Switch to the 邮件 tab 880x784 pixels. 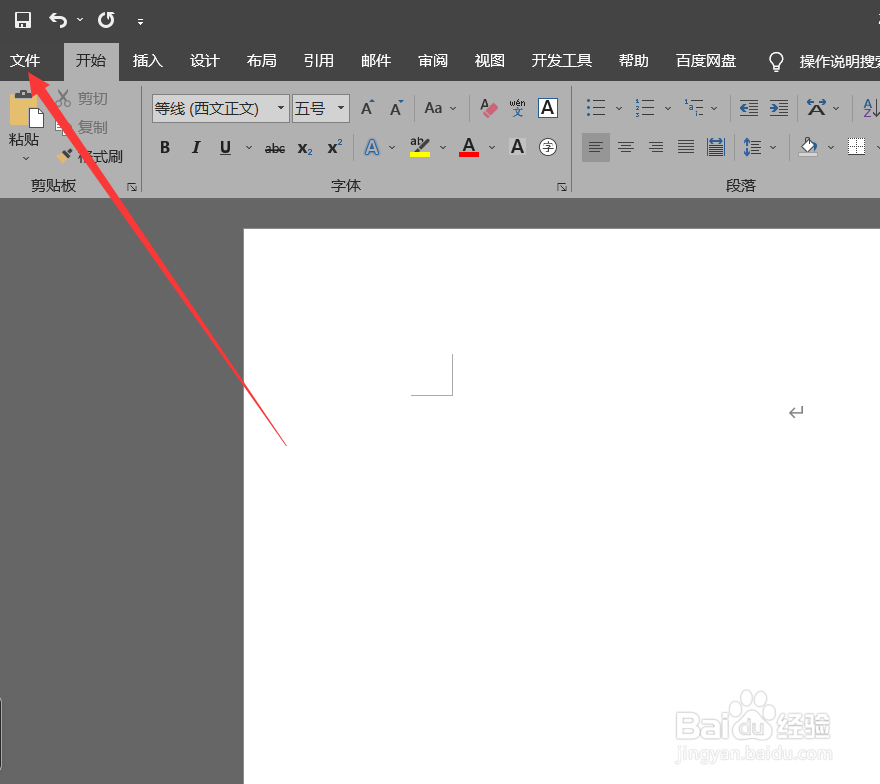pos(375,61)
